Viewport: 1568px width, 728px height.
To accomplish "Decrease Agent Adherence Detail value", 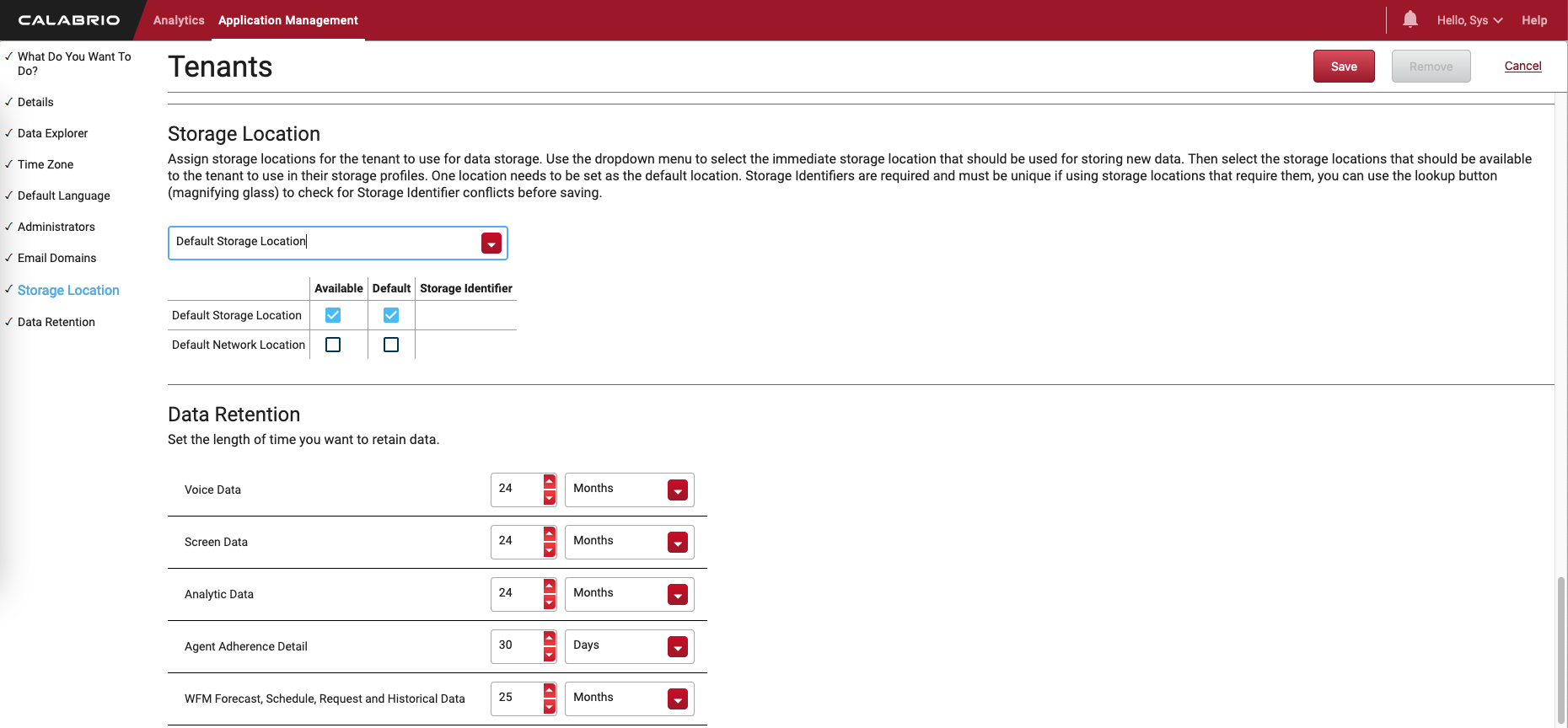I will (x=550, y=656).
